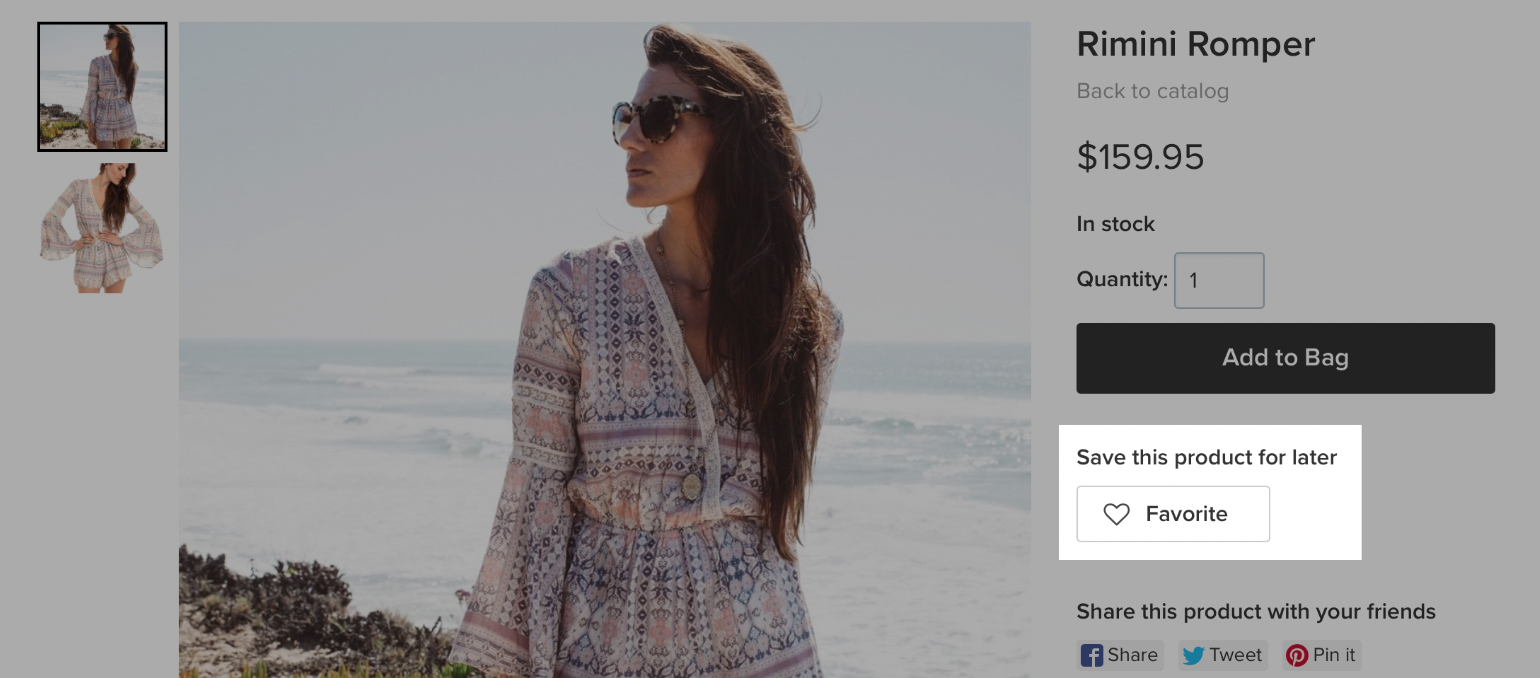Click the Quantity label

(1122, 279)
